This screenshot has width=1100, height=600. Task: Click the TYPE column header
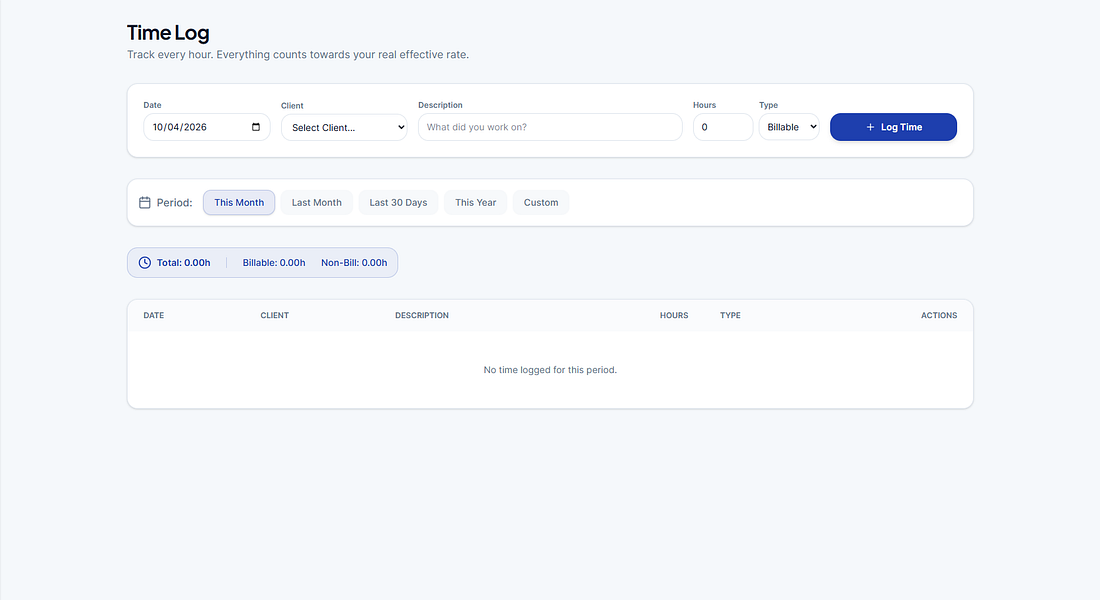[x=730, y=315]
